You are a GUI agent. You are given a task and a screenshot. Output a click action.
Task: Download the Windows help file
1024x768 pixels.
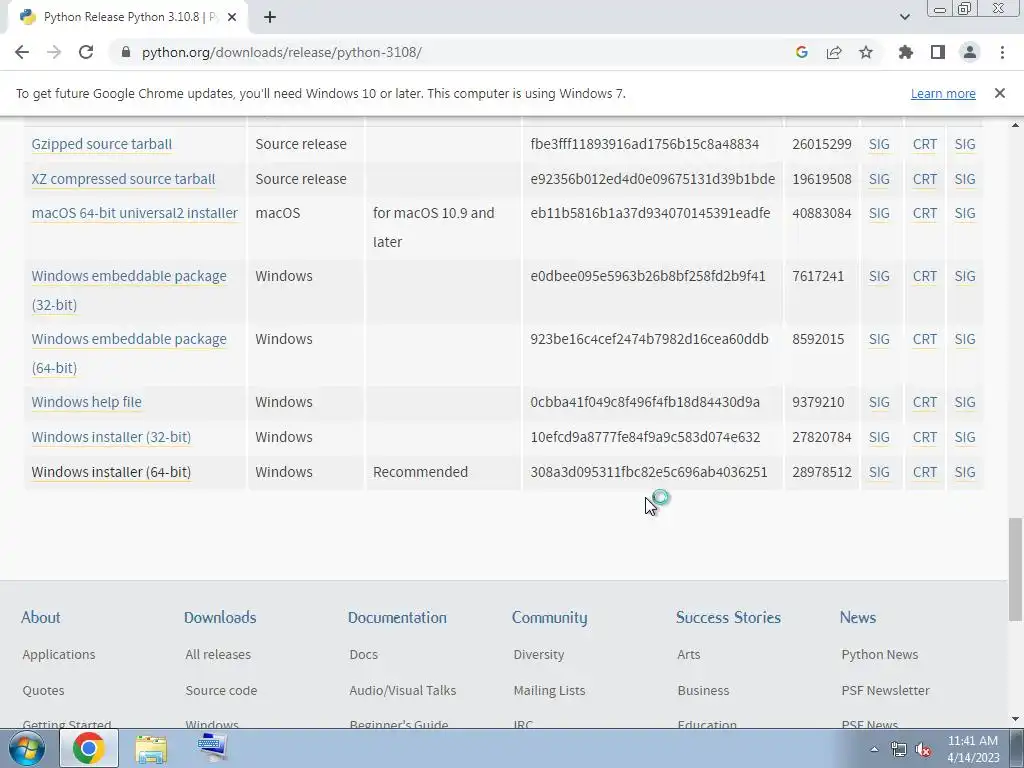(x=86, y=402)
